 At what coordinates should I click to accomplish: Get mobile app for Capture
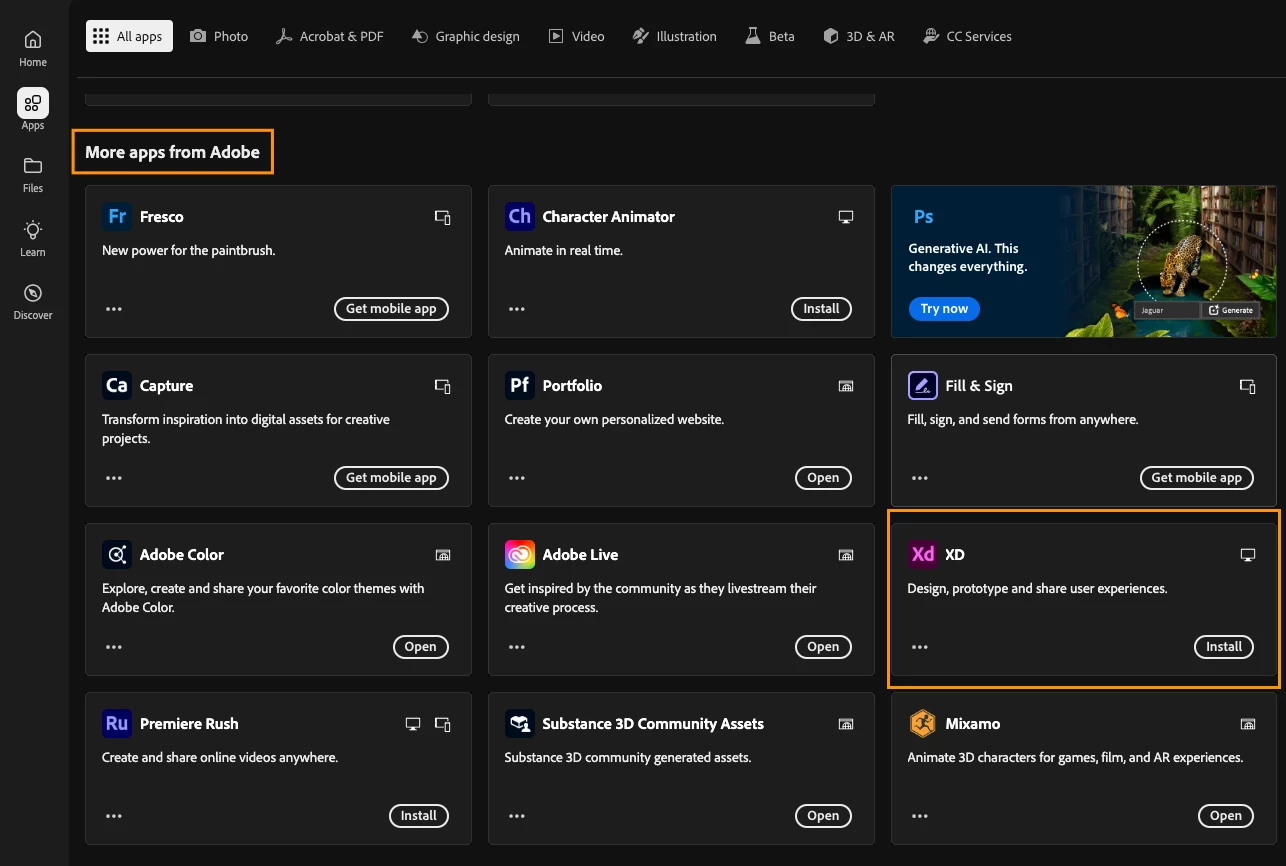(391, 478)
